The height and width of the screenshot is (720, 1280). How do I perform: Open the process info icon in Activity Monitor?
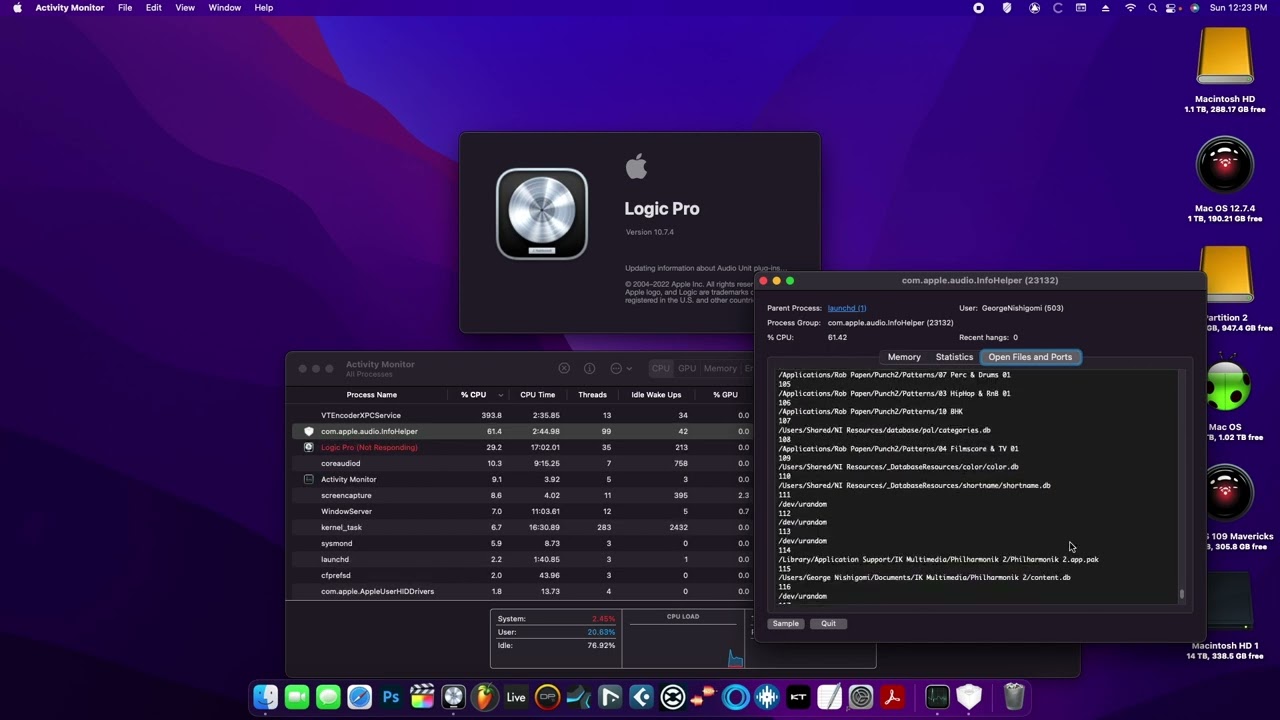(590, 369)
